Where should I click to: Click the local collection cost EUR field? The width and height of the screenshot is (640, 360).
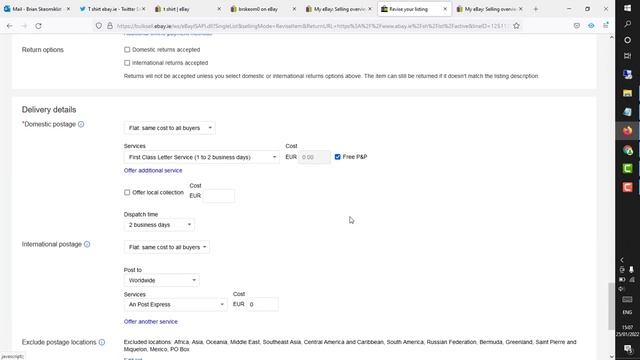219,196
